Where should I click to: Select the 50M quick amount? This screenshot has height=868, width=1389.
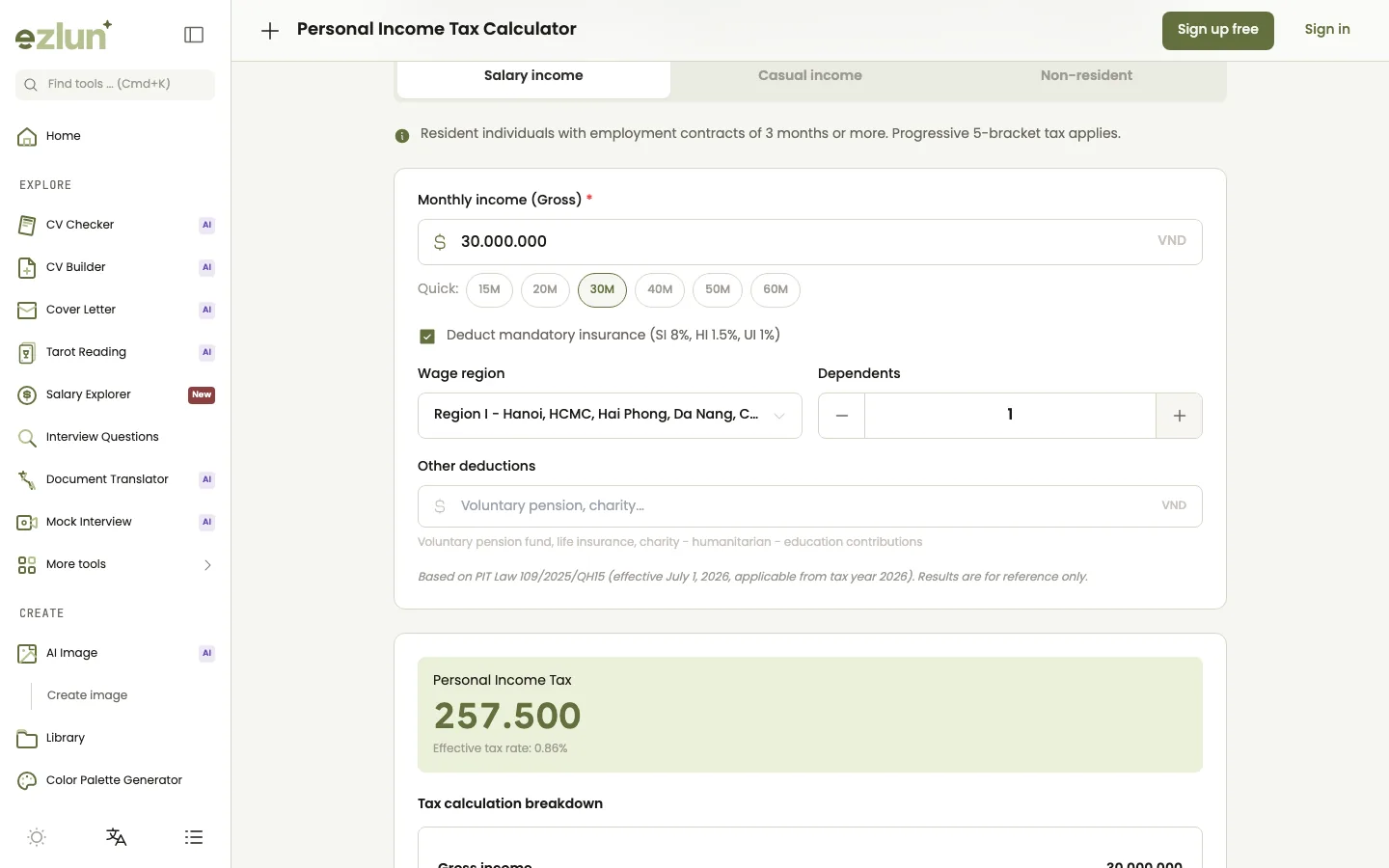coord(718,289)
